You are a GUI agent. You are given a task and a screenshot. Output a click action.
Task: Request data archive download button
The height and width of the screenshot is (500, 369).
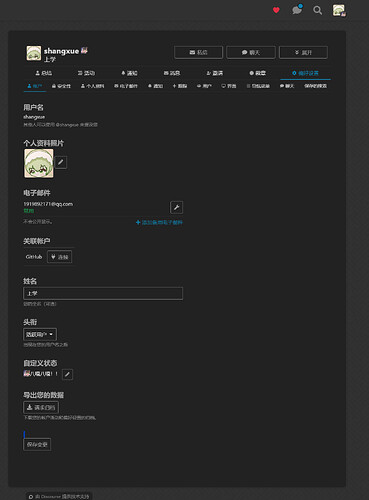(x=41, y=407)
